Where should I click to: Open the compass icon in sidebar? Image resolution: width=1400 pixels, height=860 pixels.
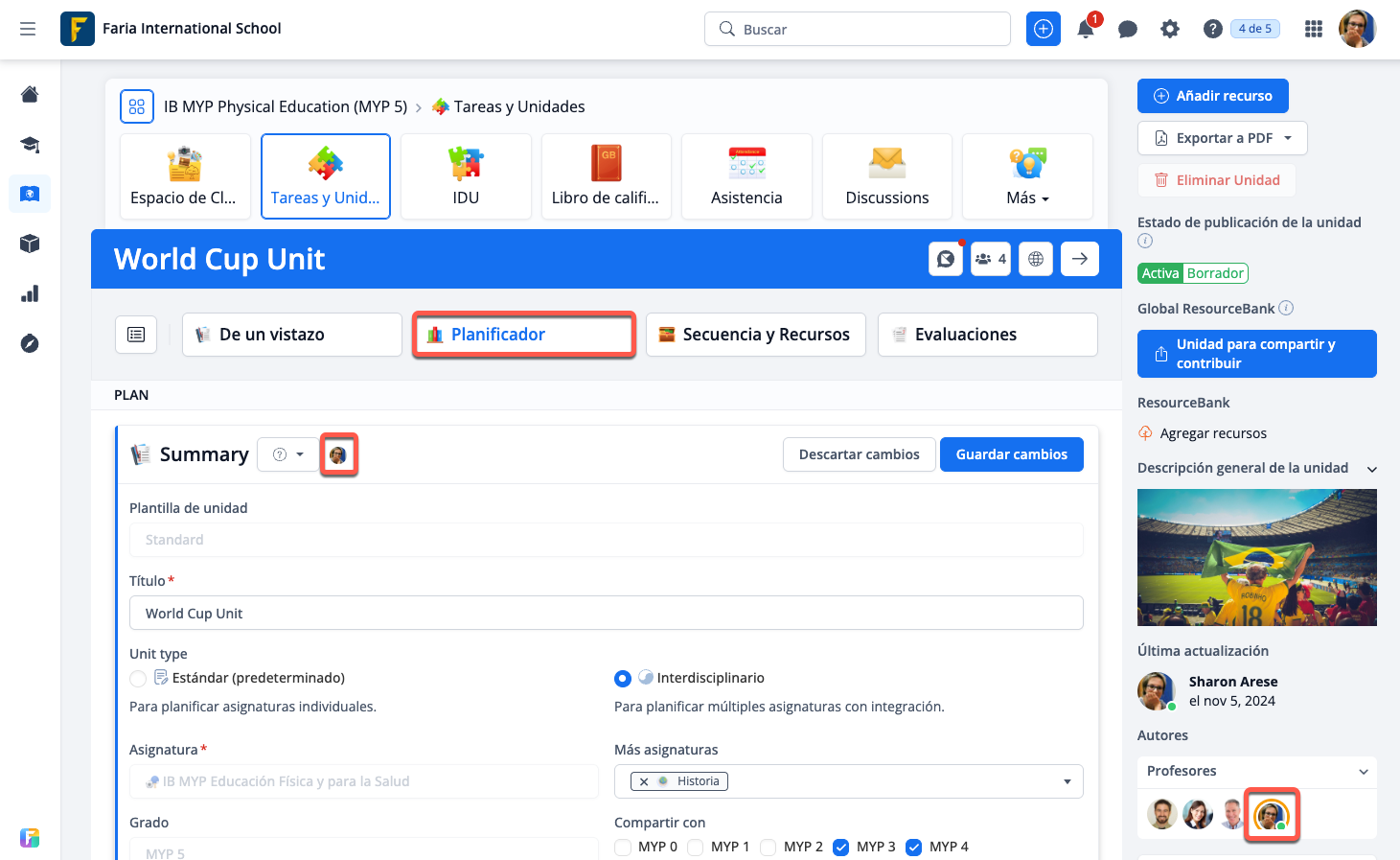(30, 343)
